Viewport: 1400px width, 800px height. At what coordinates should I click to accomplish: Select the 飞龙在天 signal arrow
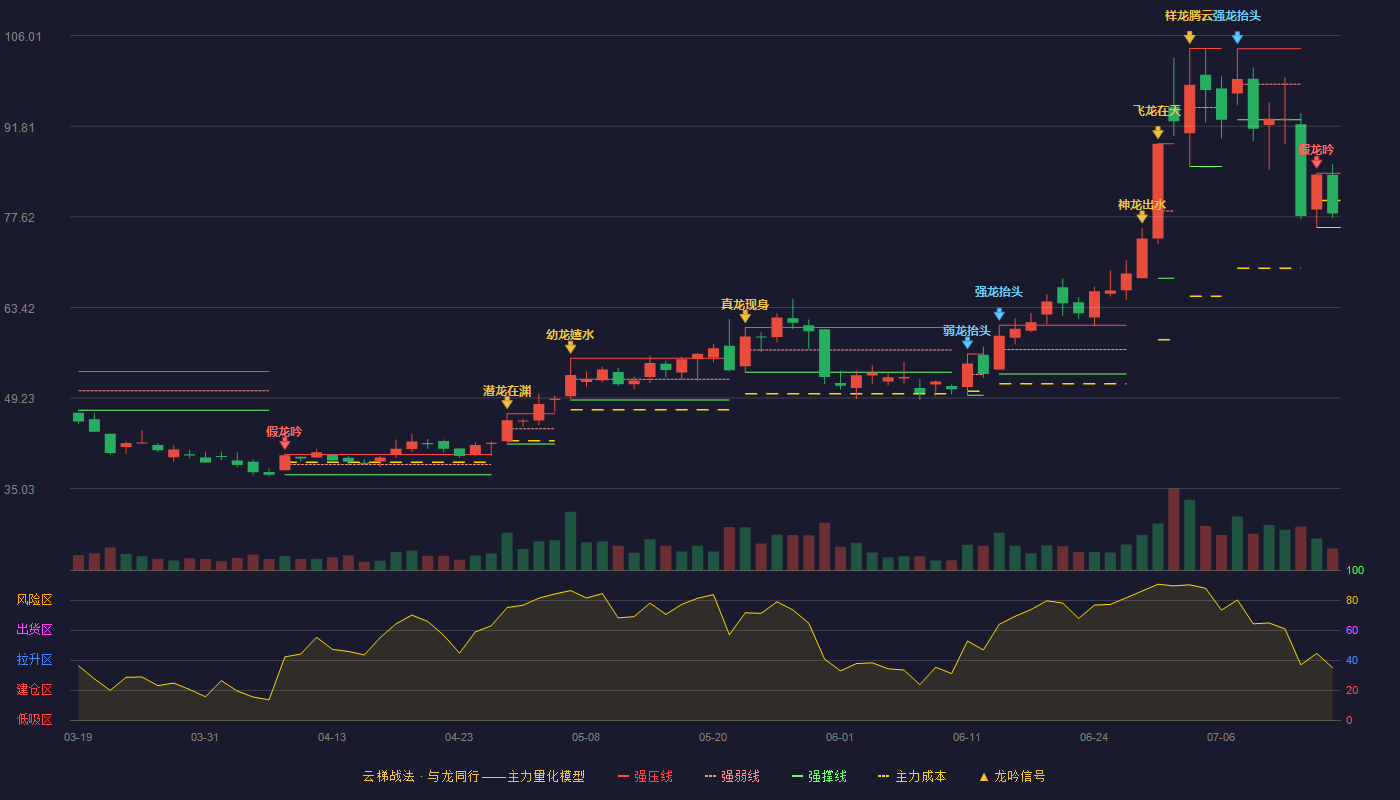pos(1158,132)
